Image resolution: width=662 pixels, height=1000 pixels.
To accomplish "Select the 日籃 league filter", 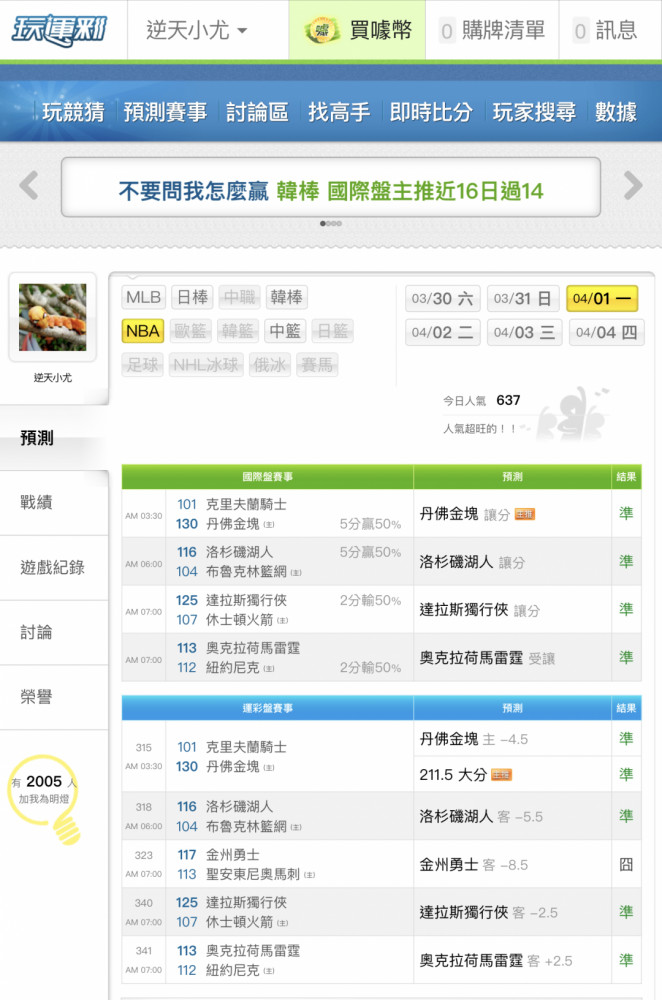I will click(x=332, y=331).
